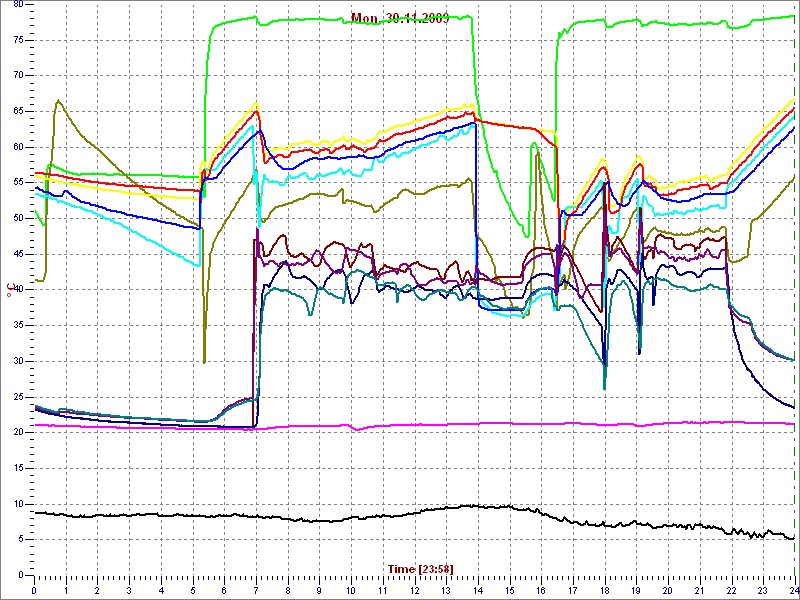
Task: Select the 35 temperature axis label
Action: (x=18, y=326)
